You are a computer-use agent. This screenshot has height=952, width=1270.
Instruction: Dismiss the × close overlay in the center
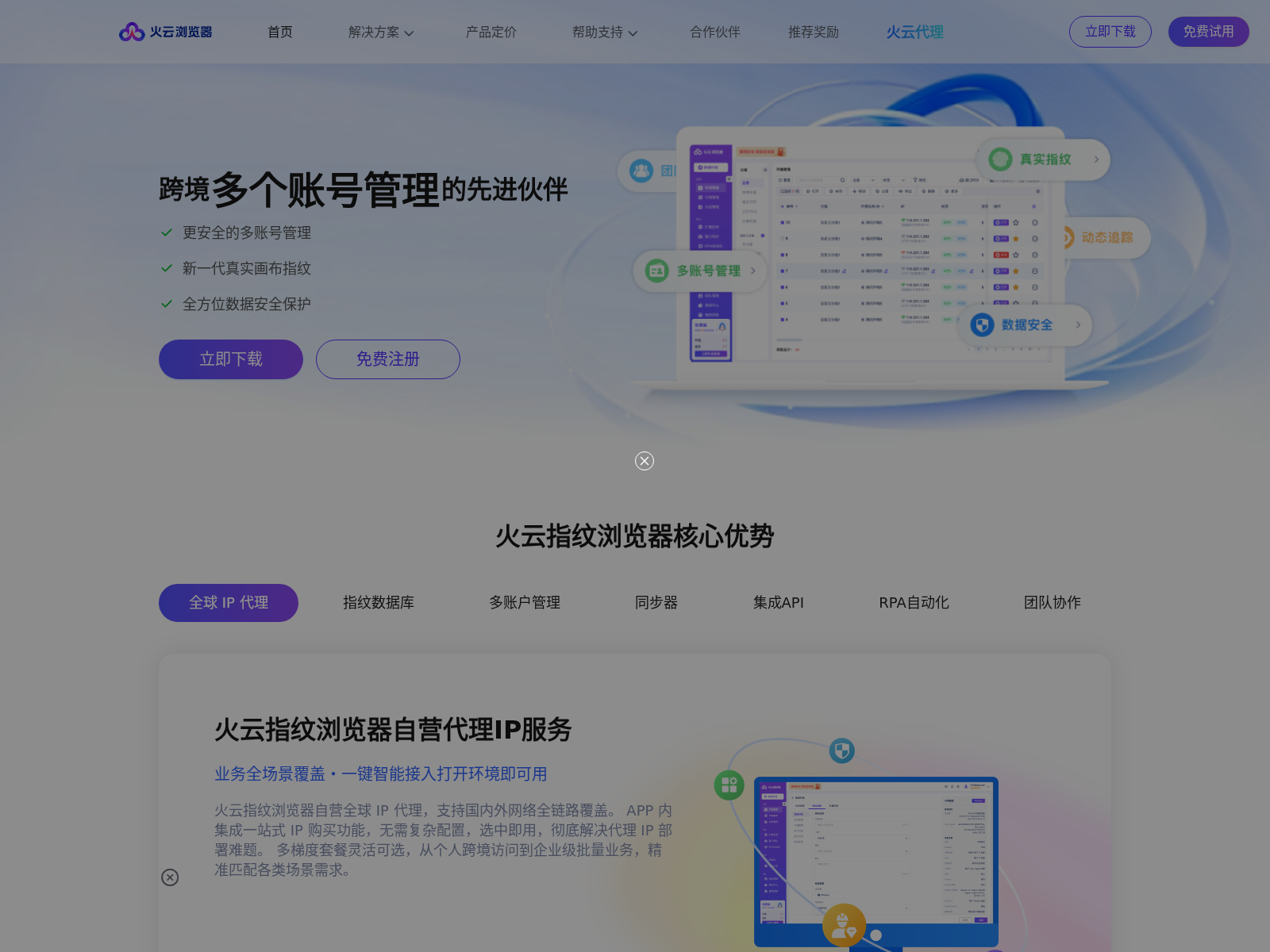[x=644, y=460]
